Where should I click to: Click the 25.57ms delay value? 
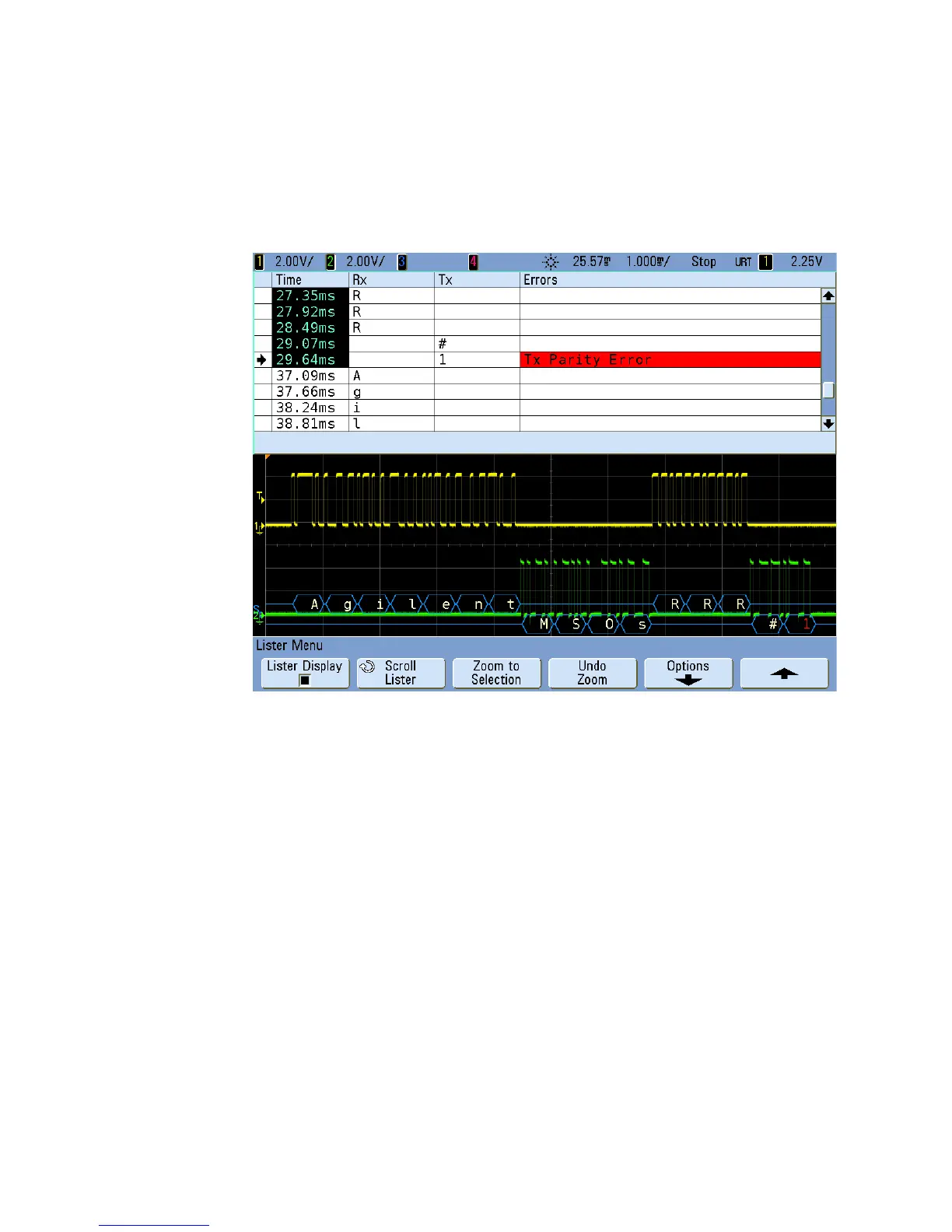pyautogui.click(x=591, y=262)
